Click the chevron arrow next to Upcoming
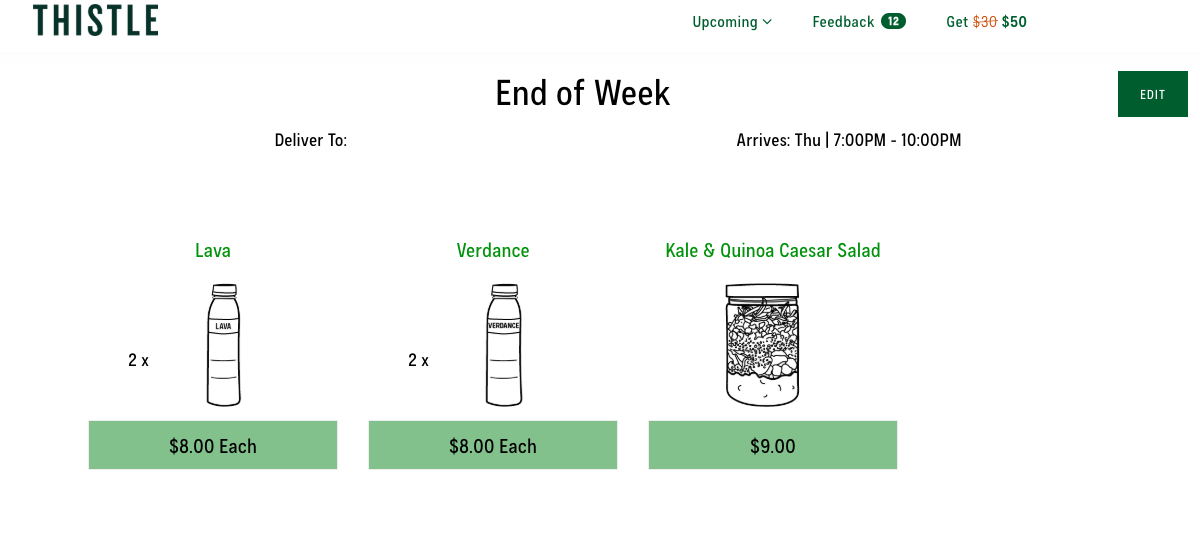The width and height of the screenshot is (1200, 546). (767, 22)
